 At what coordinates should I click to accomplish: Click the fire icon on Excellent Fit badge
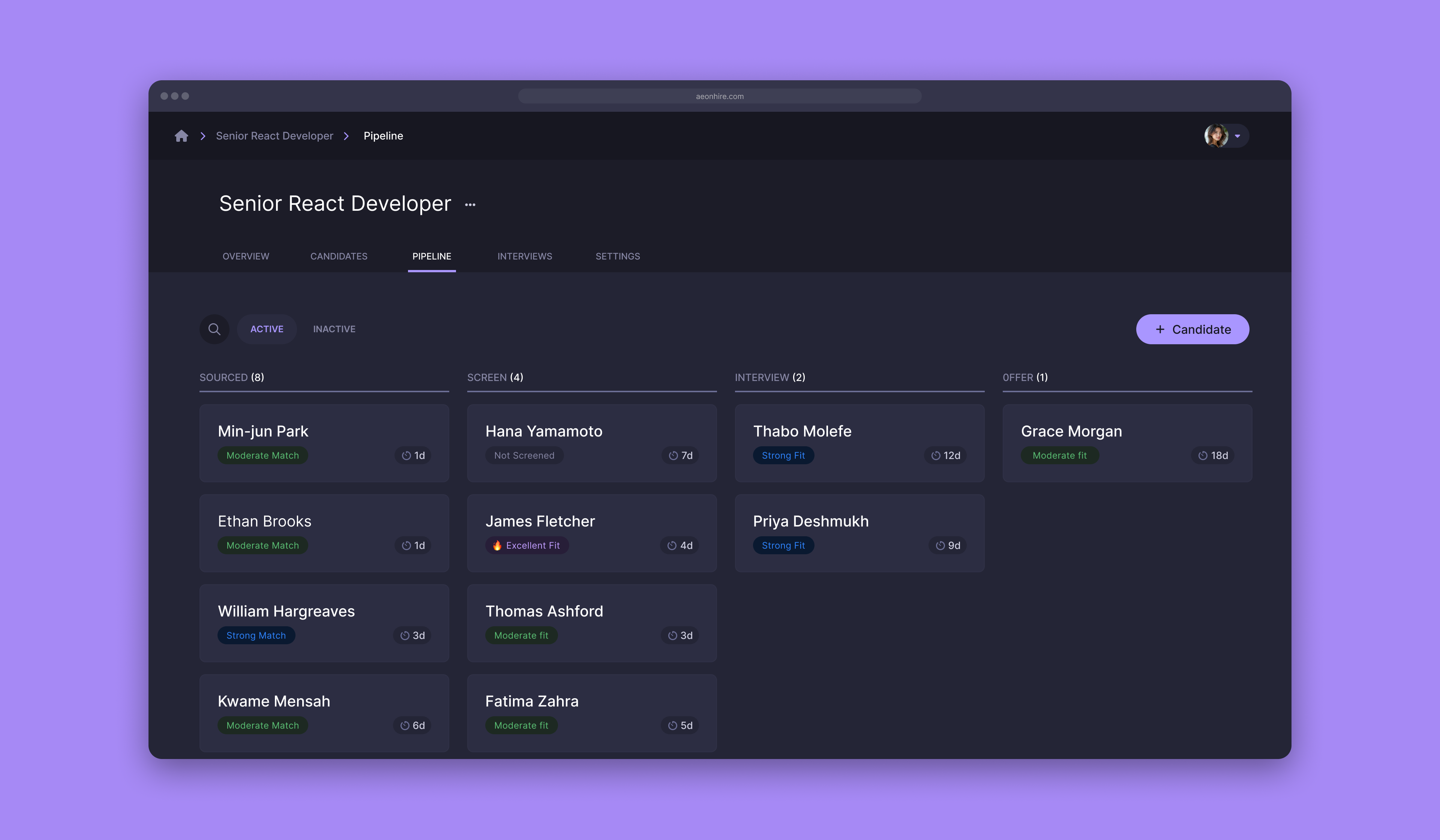(497, 545)
